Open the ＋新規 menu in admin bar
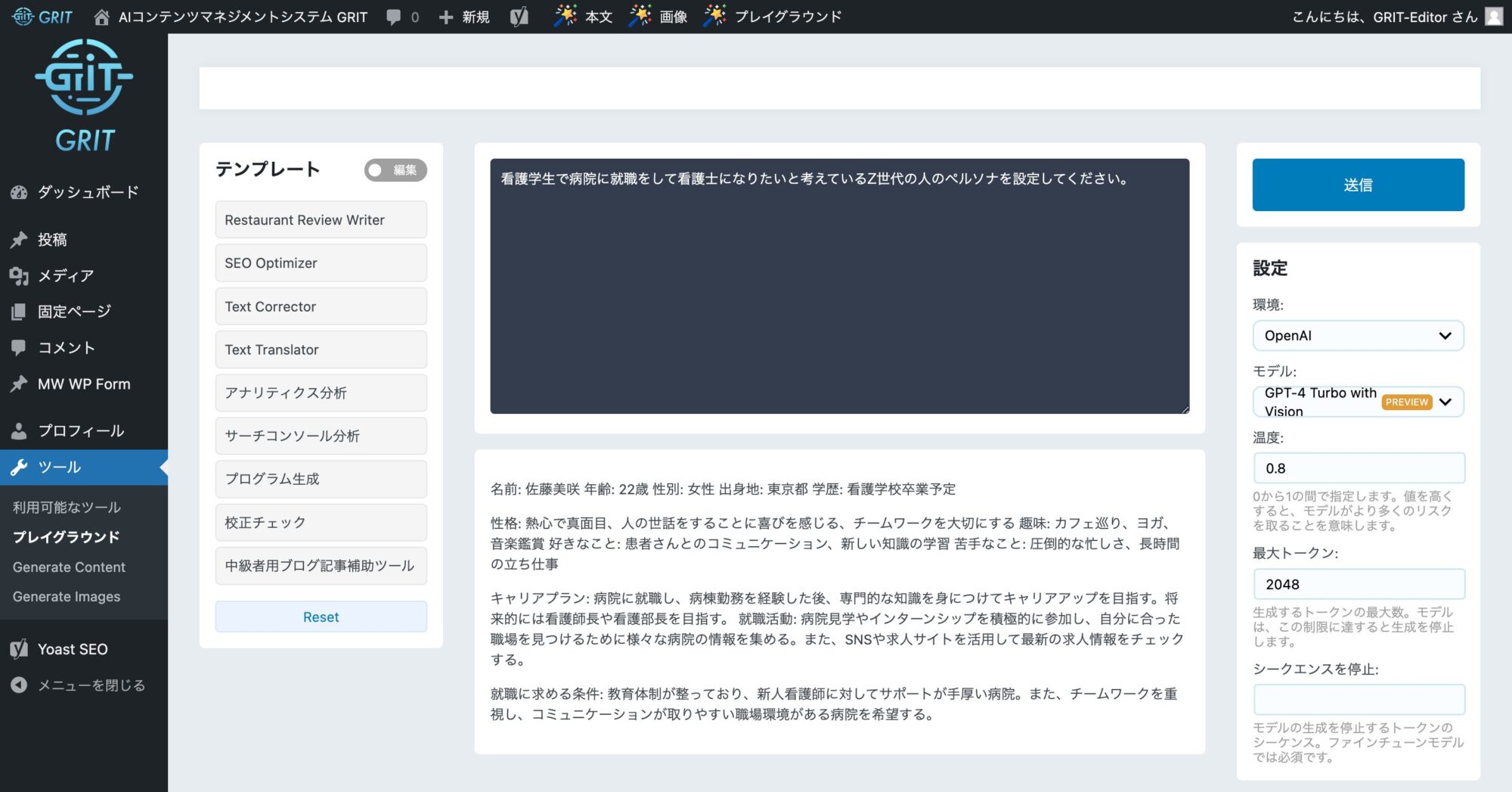The image size is (1512, 792). pyautogui.click(x=464, y=17)
